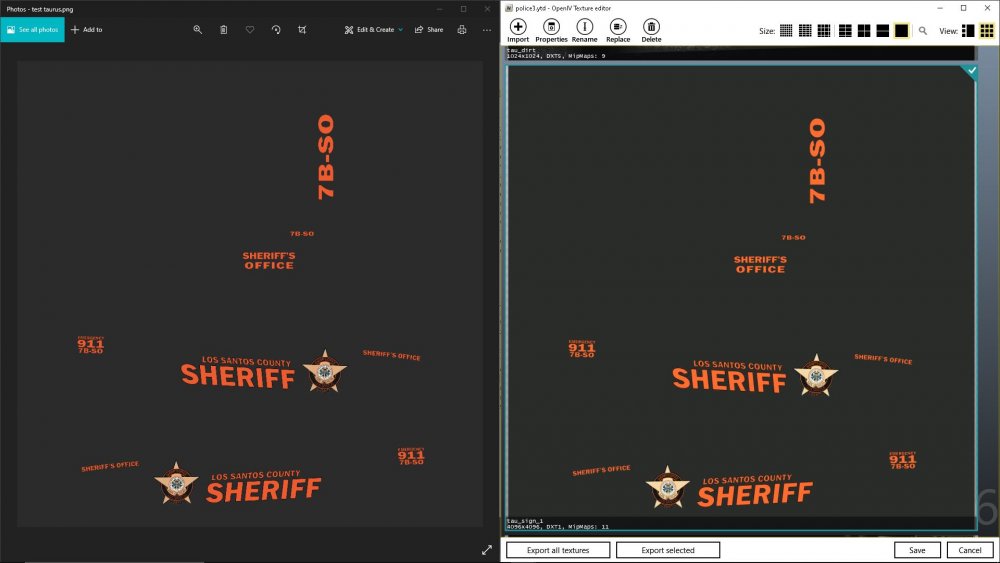Select the largest single-tile thumbnail size
The width and height of the screenshot is (1000, 563).
coord(901,31)
